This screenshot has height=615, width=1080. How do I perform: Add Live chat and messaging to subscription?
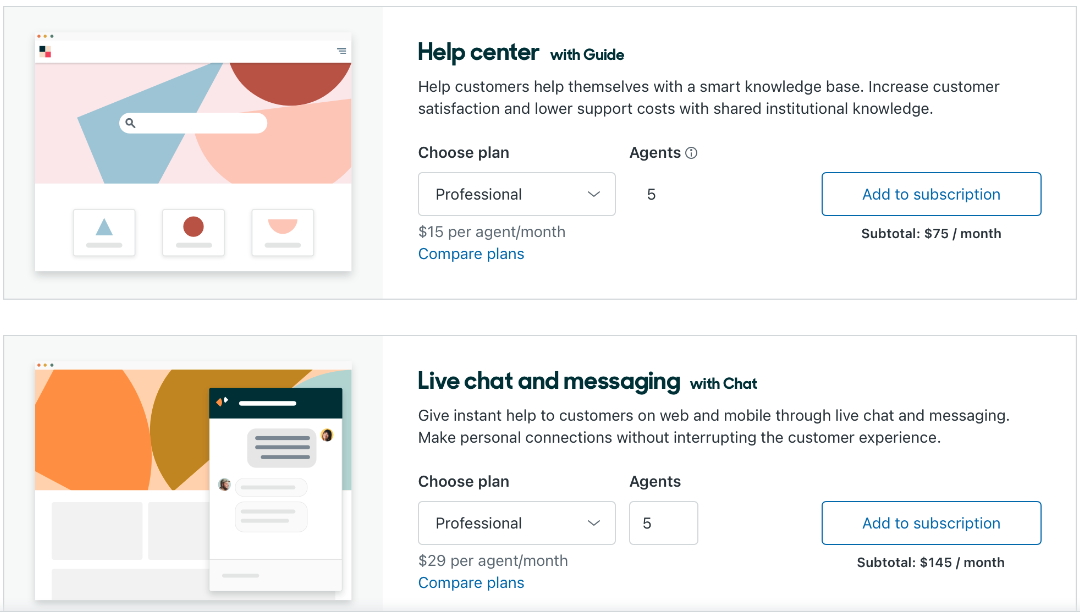pyautogui.click(x=931, y=523)
